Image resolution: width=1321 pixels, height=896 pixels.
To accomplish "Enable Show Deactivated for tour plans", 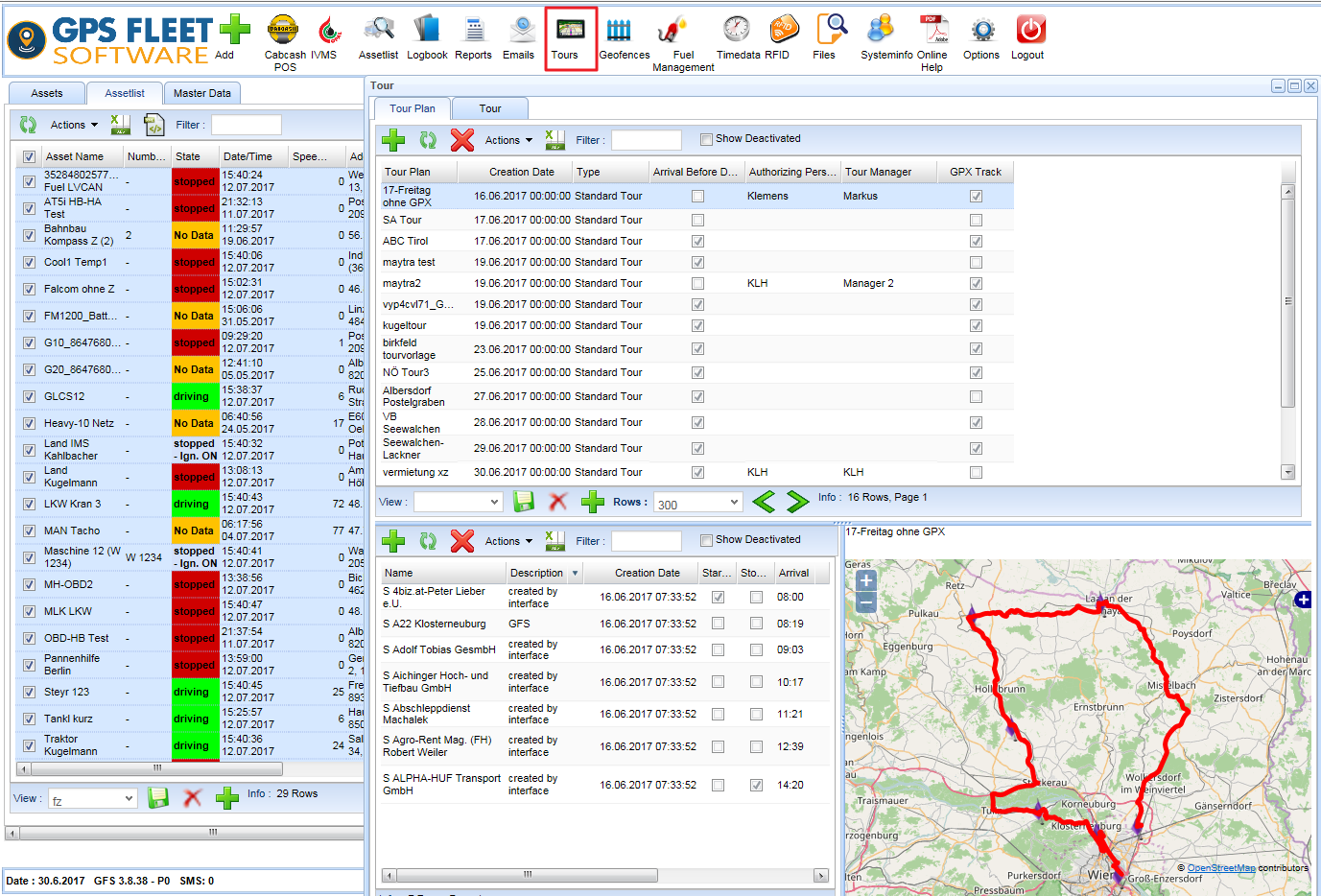I will [x=707, y=138].
